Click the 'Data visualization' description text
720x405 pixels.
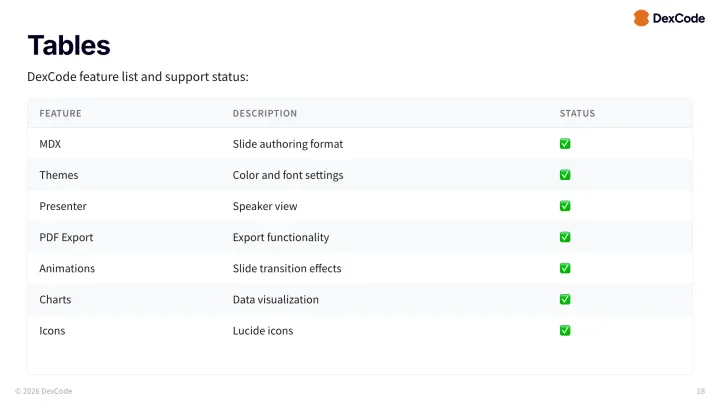tap(276, 299)
